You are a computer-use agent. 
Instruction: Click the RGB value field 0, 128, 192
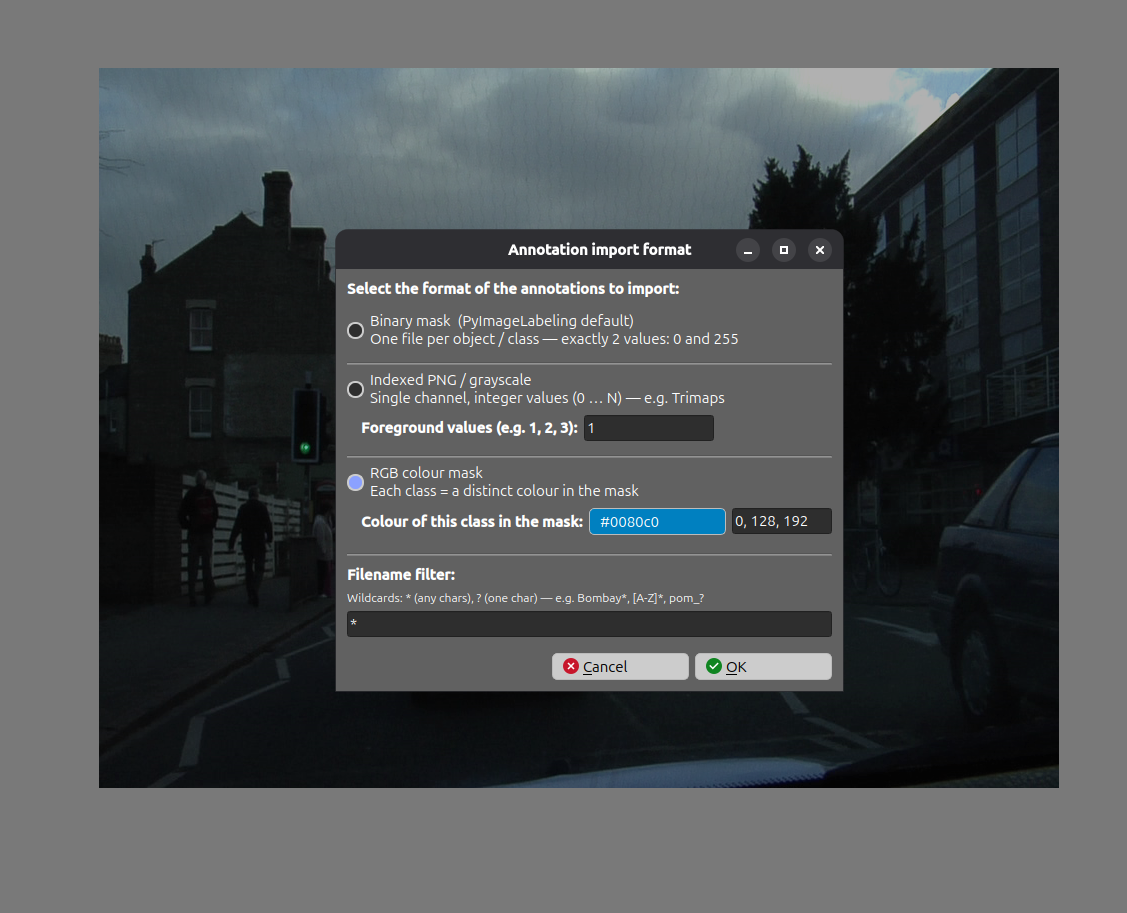point(781,521)
